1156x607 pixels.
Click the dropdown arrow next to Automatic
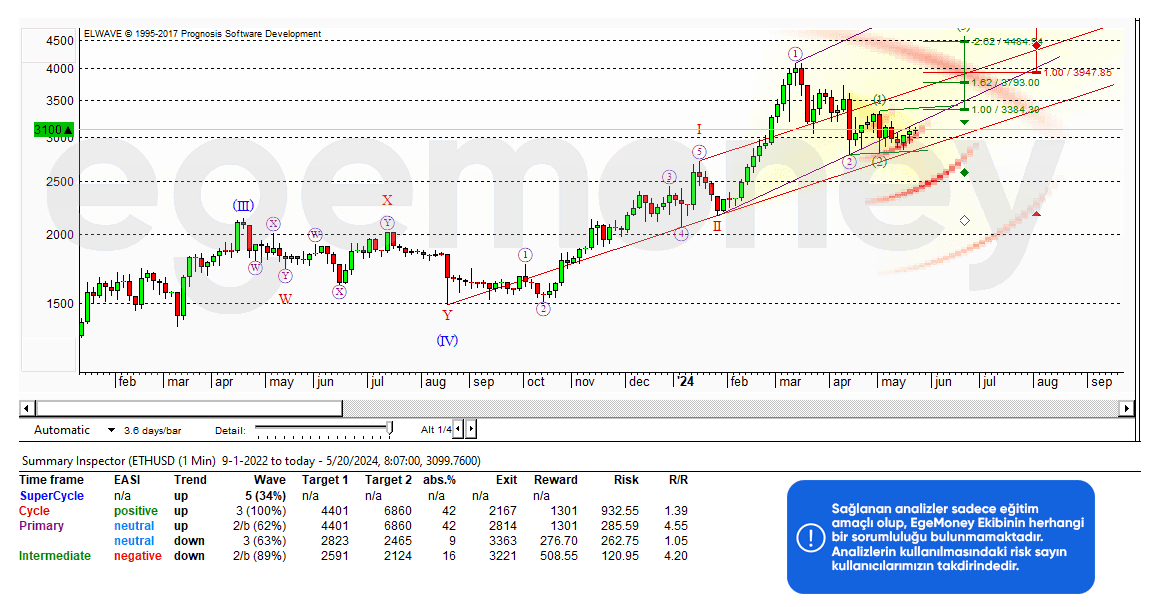pos(111,430)
